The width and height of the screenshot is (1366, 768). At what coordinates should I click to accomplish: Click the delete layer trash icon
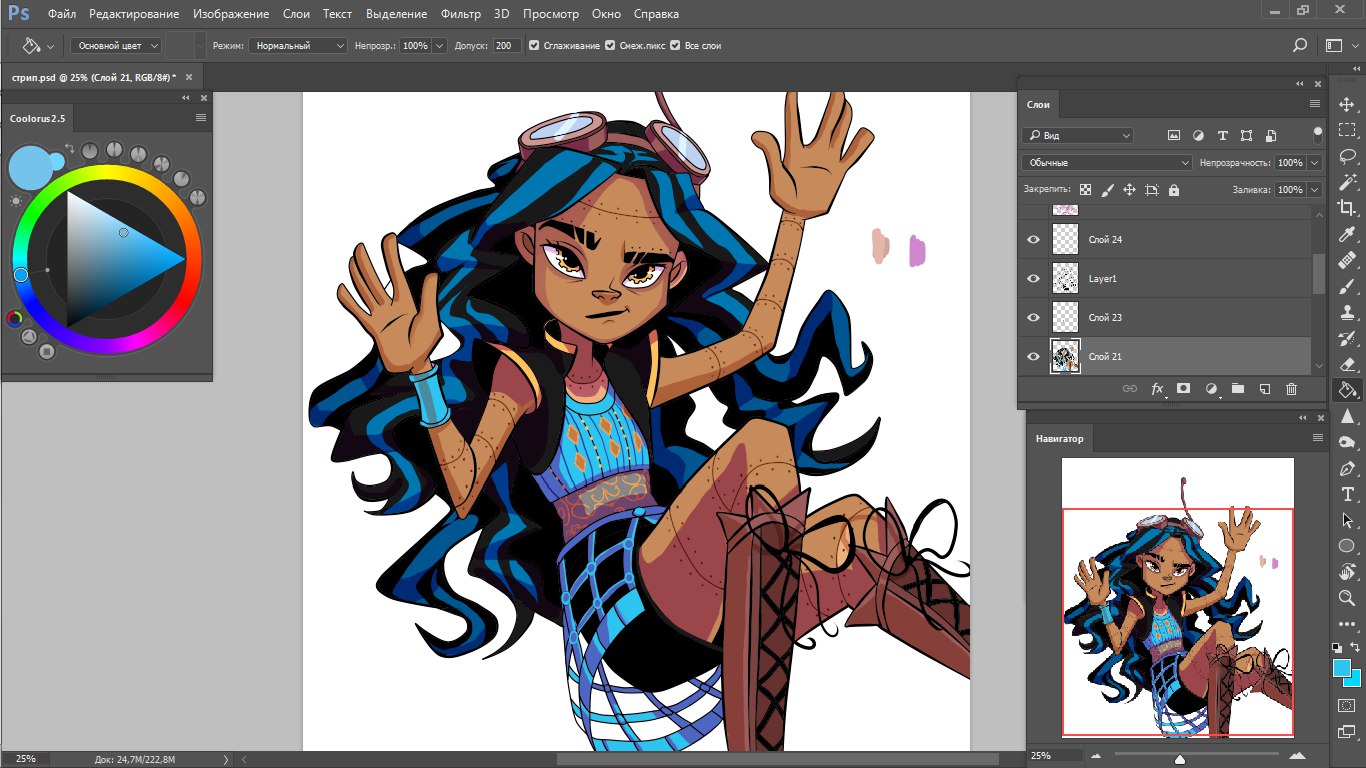click(x=1291, y=389)
